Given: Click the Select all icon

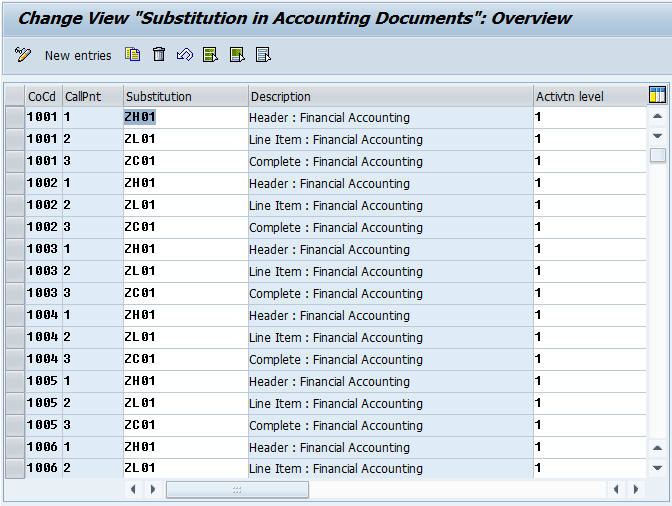Looking at the screenshot, I should point(210,55).
